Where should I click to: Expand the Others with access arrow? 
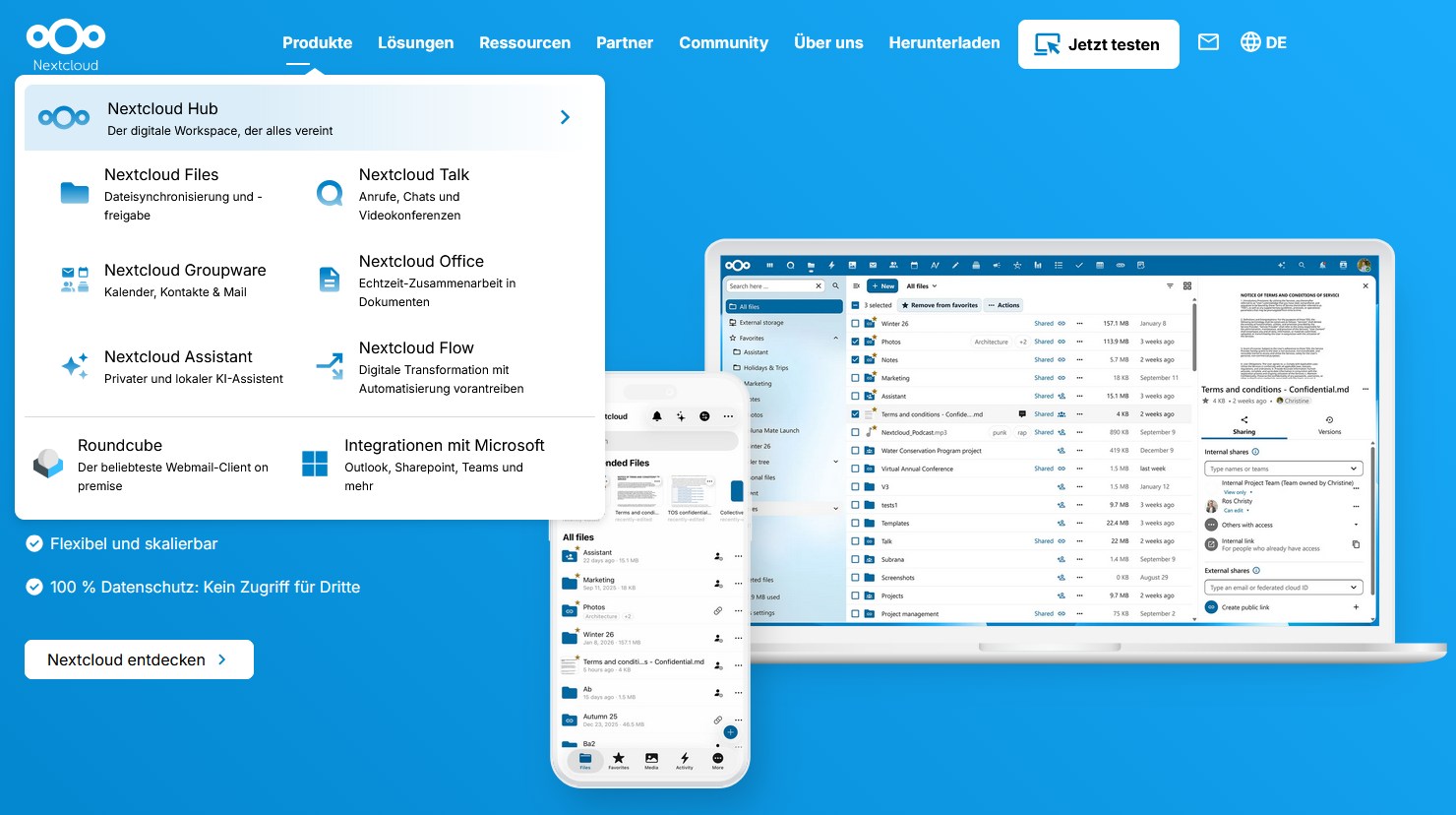[x=1356, y=525]
